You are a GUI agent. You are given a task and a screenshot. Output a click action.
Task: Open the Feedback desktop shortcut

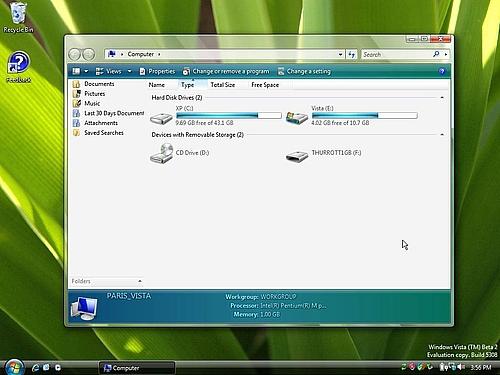point(18,67)
